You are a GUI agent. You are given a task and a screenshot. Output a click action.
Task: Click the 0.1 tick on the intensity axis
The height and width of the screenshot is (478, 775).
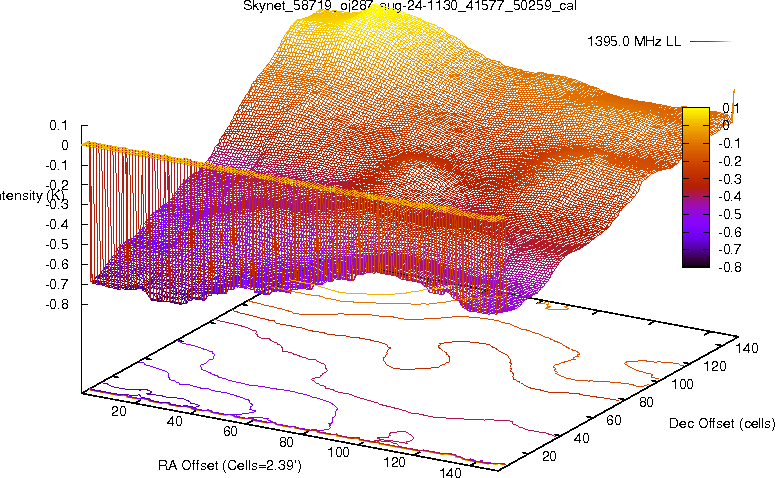pyautogui.click(x=58, y=126)
